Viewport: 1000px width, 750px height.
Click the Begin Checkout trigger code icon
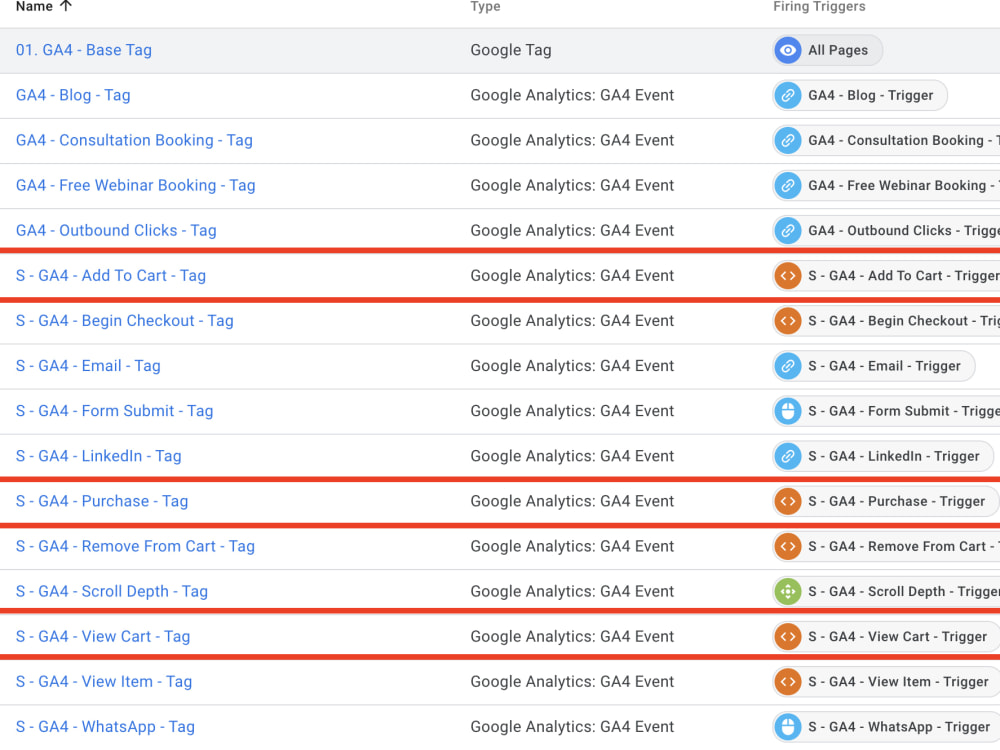tap(788, 321)
